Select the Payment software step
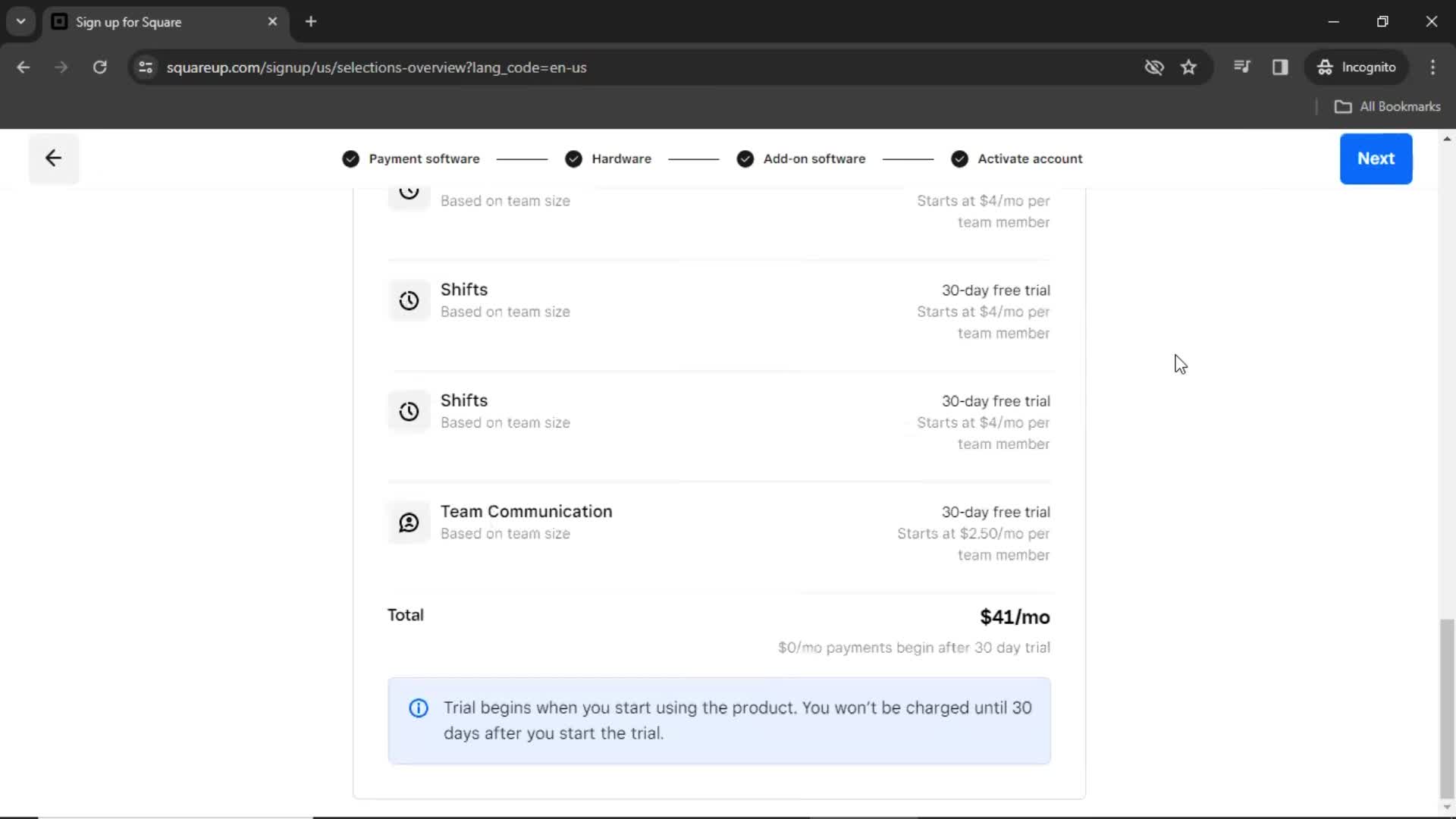This screenshot has height=819, width=1456. point(411,158)
